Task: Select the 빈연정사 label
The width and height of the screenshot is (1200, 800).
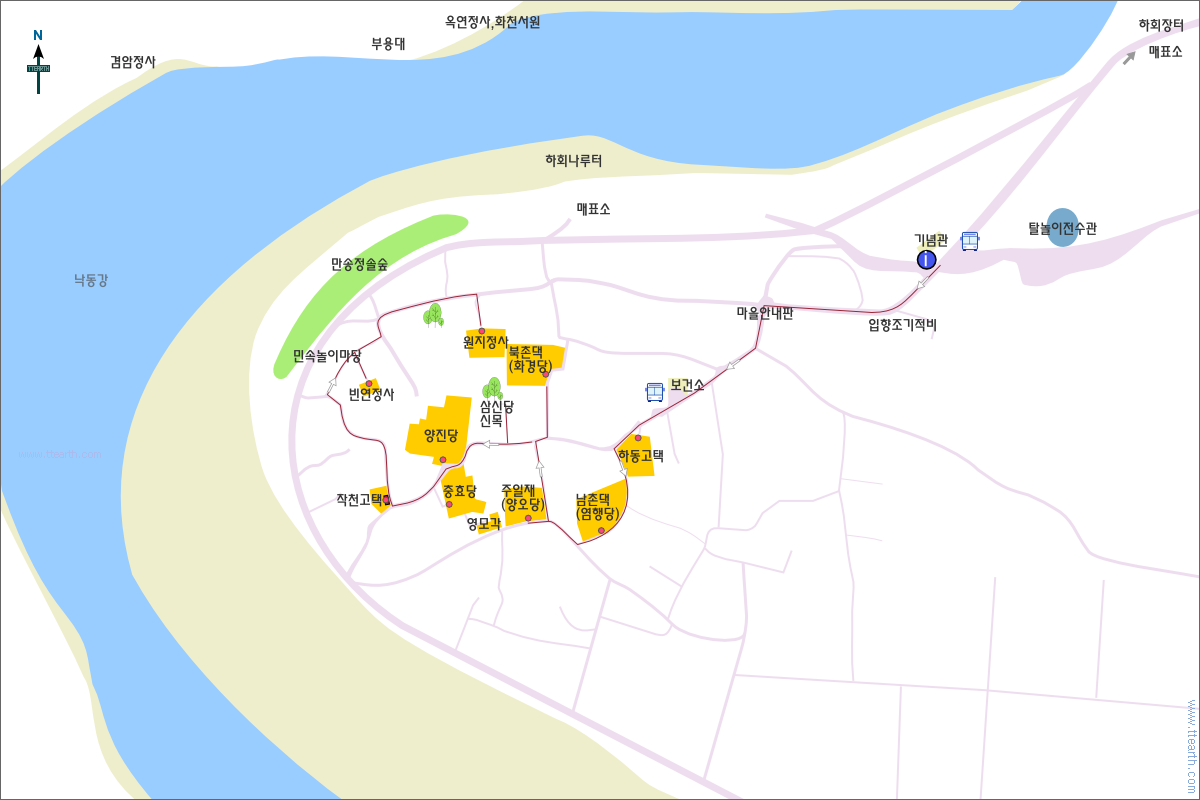Action: coord(371,395)
